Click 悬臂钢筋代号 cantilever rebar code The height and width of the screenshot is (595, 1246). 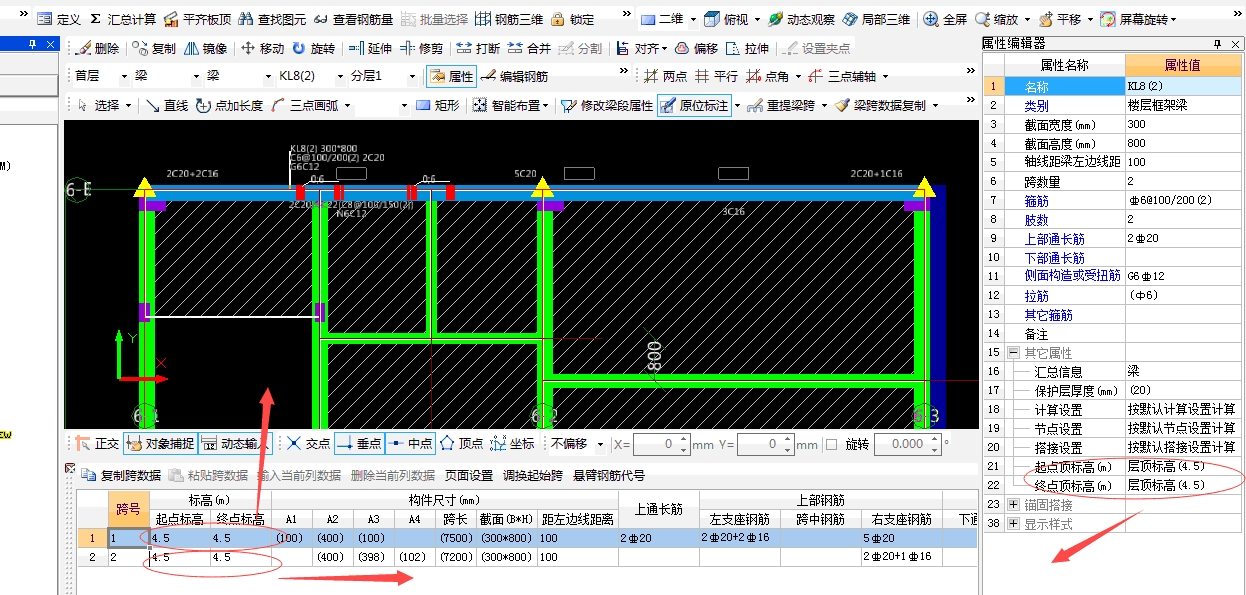point(609,476)
